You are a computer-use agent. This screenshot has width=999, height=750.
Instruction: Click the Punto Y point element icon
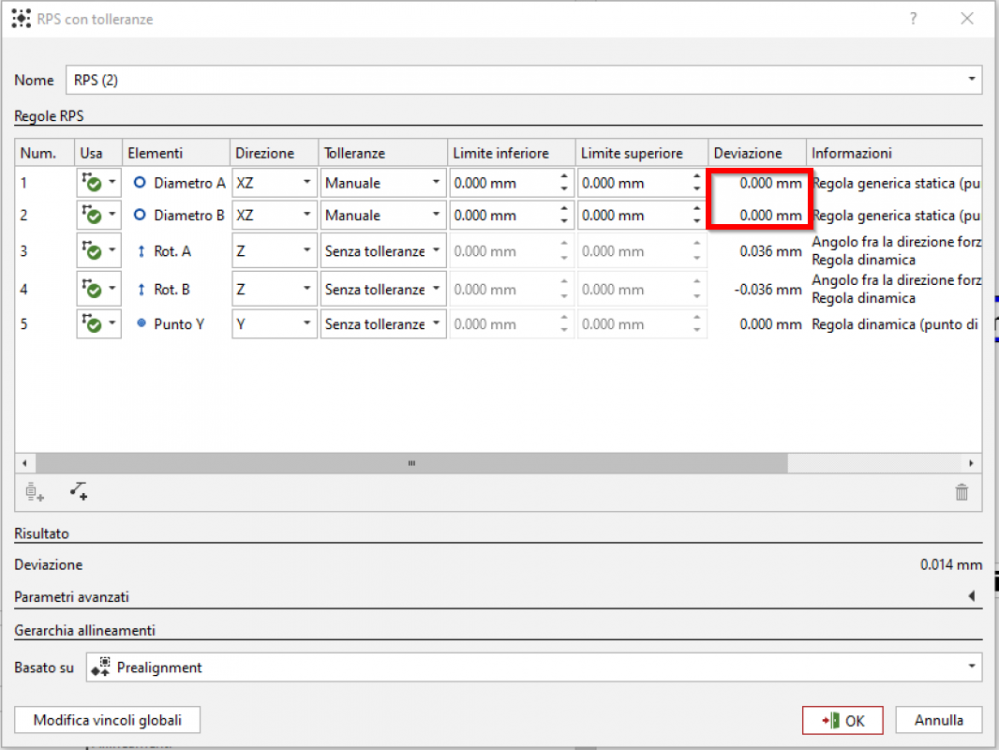point(140,324)
